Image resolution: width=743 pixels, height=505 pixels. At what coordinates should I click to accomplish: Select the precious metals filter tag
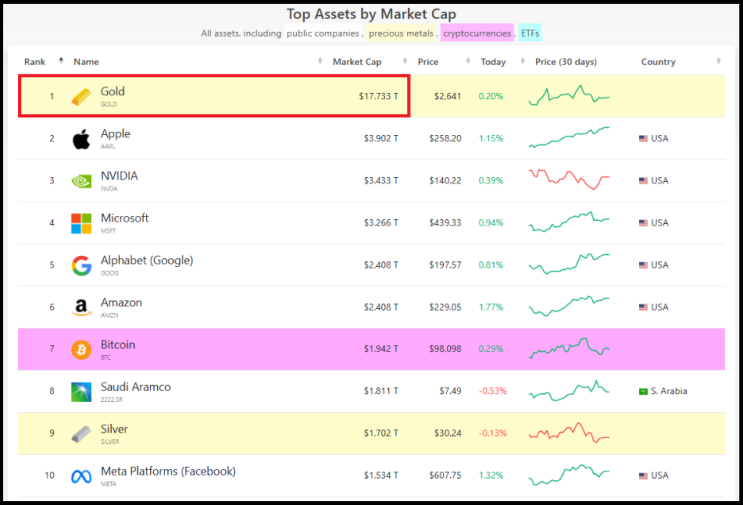[401, 33]
